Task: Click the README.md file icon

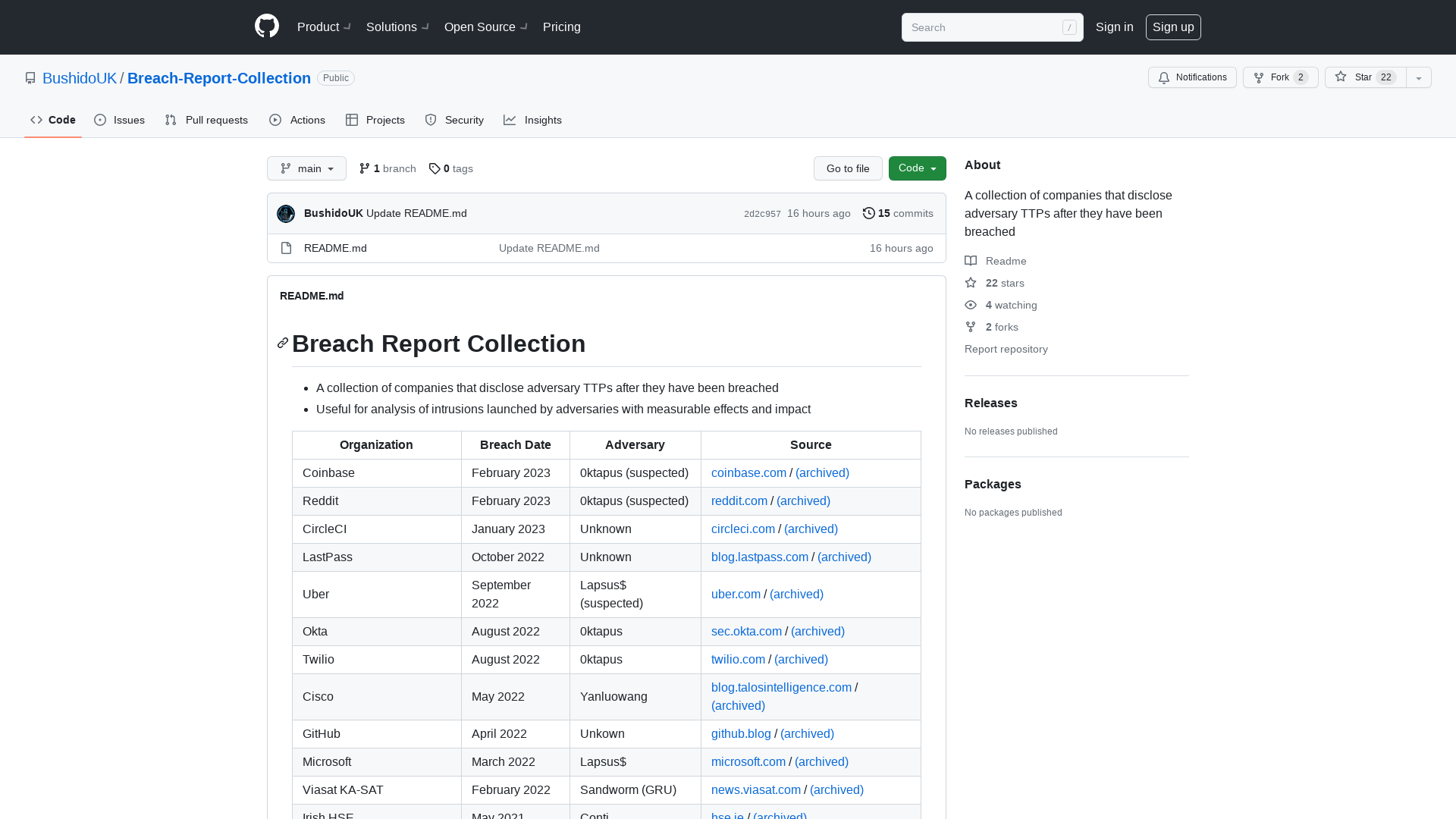Action: coord(286,248)
